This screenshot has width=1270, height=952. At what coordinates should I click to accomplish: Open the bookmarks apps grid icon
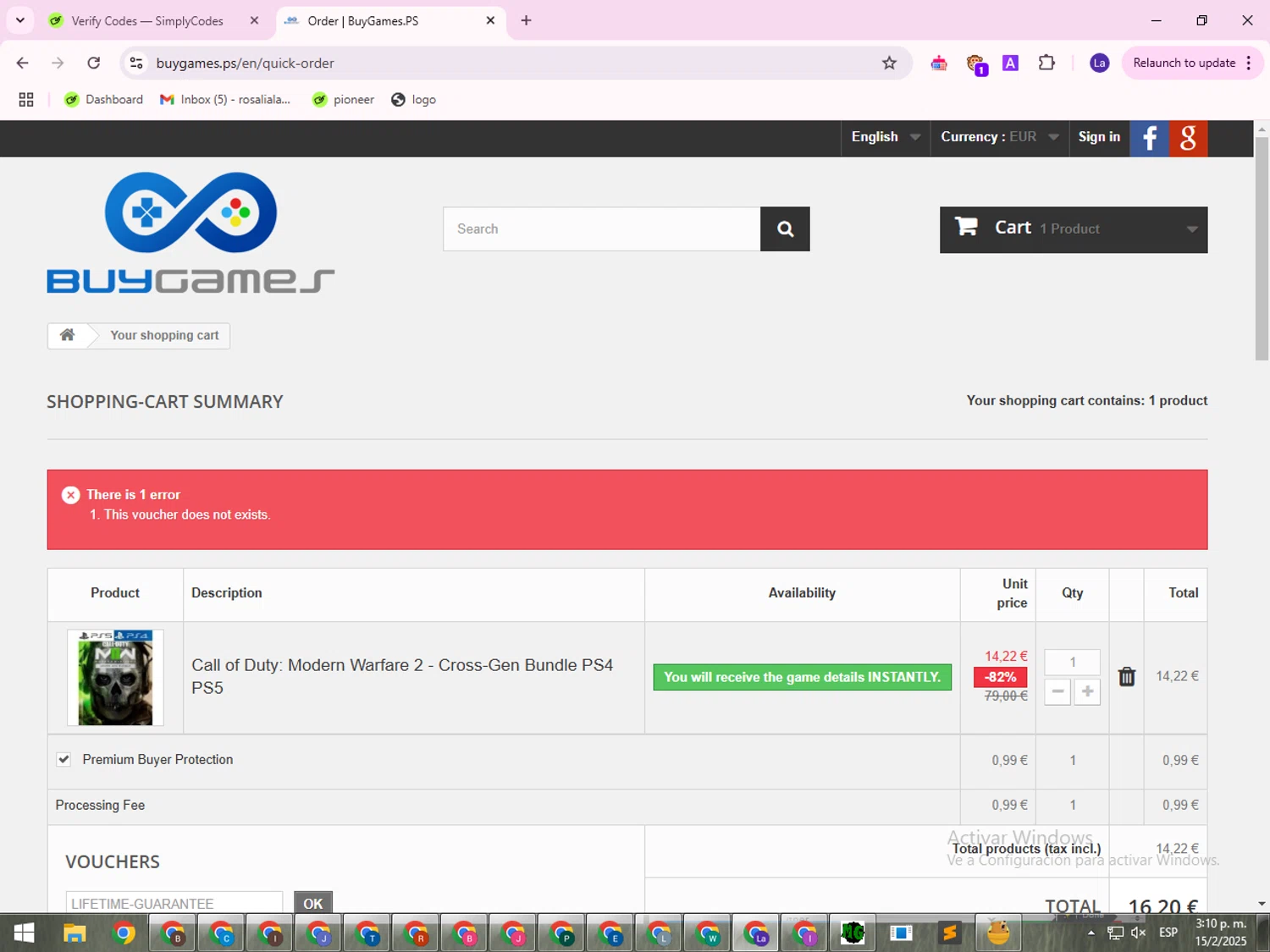click(26, 100)
